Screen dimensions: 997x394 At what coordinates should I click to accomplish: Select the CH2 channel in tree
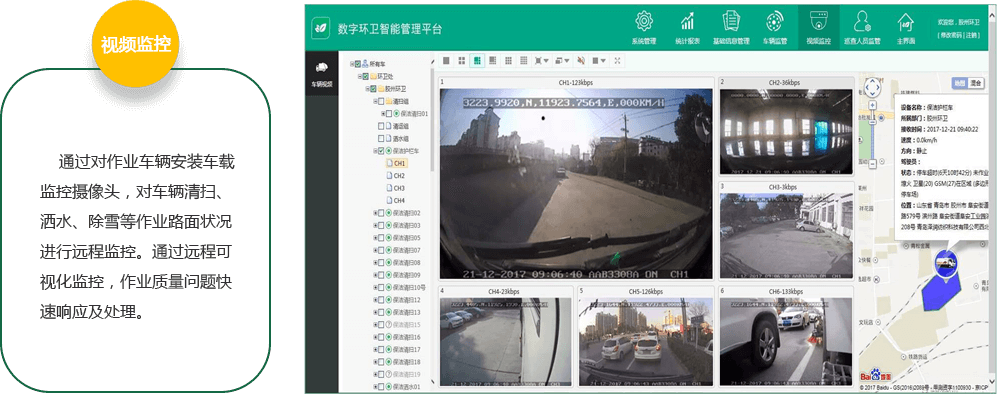coord(399,176)
